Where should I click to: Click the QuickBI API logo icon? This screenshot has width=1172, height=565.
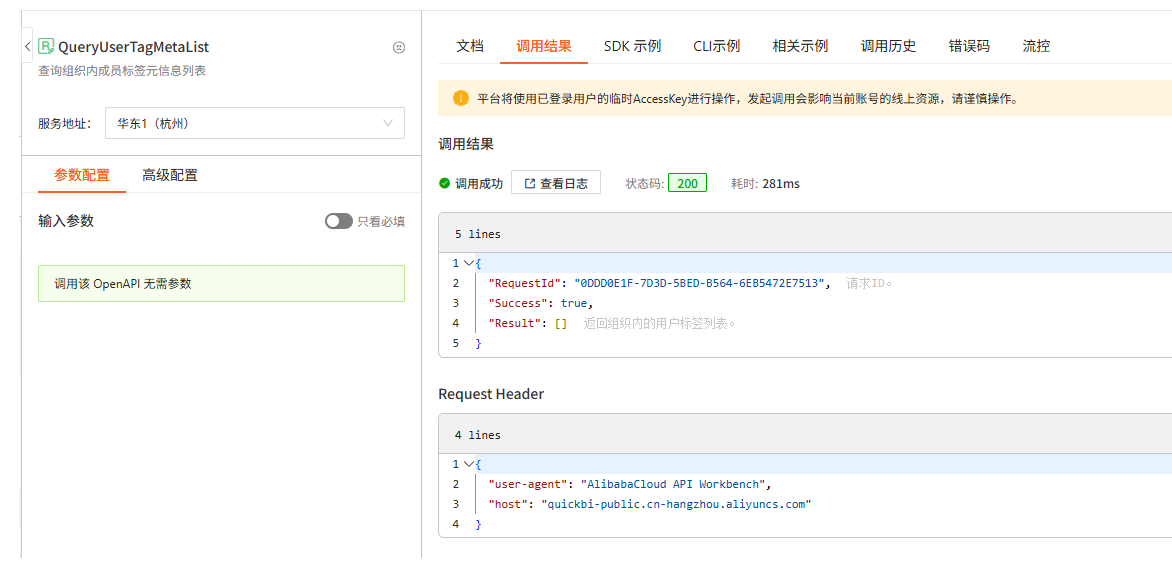46,46
